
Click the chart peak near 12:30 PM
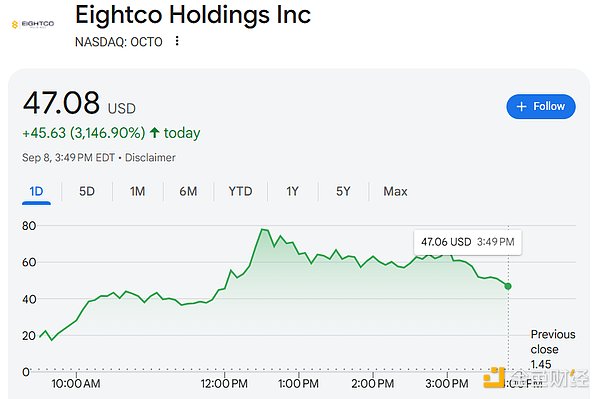pyautogui.click(x=262, y=230)
